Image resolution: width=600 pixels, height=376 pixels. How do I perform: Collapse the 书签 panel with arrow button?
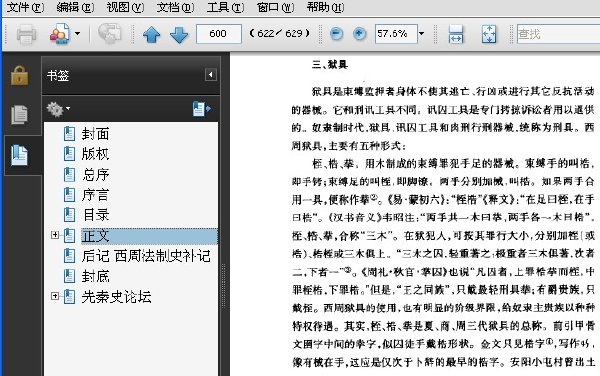pos(210,75)
